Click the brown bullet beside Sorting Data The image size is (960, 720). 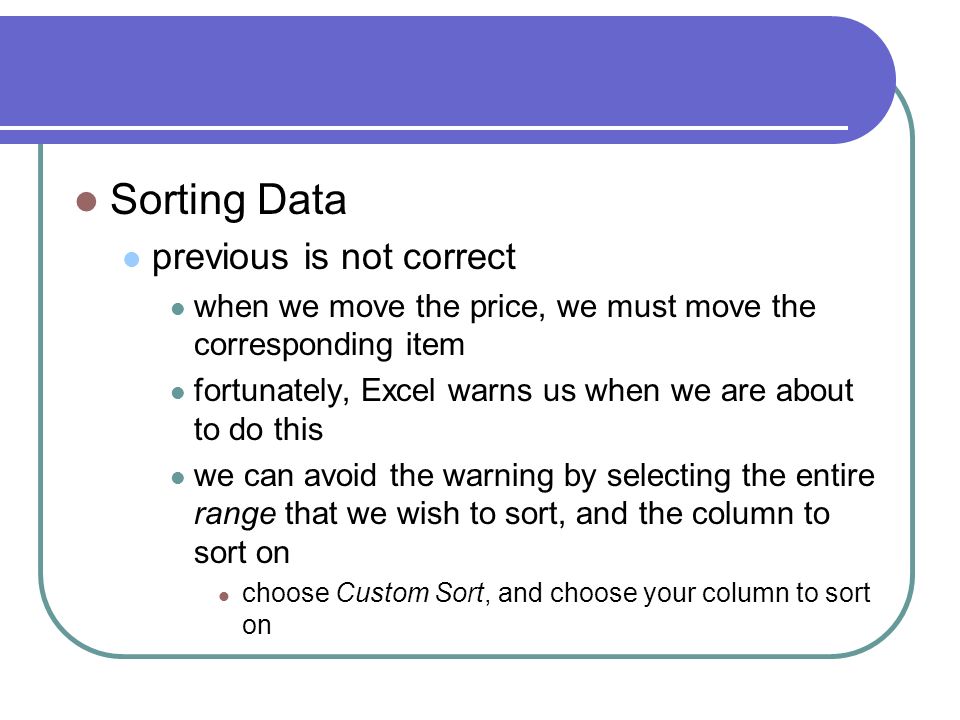point(86,201)
